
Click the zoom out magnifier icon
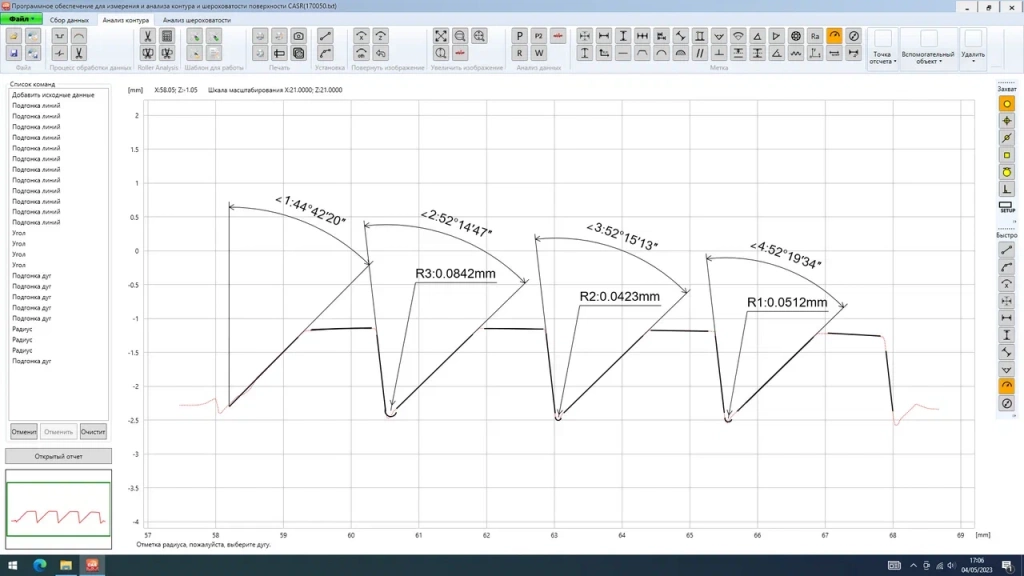point(460,36)
